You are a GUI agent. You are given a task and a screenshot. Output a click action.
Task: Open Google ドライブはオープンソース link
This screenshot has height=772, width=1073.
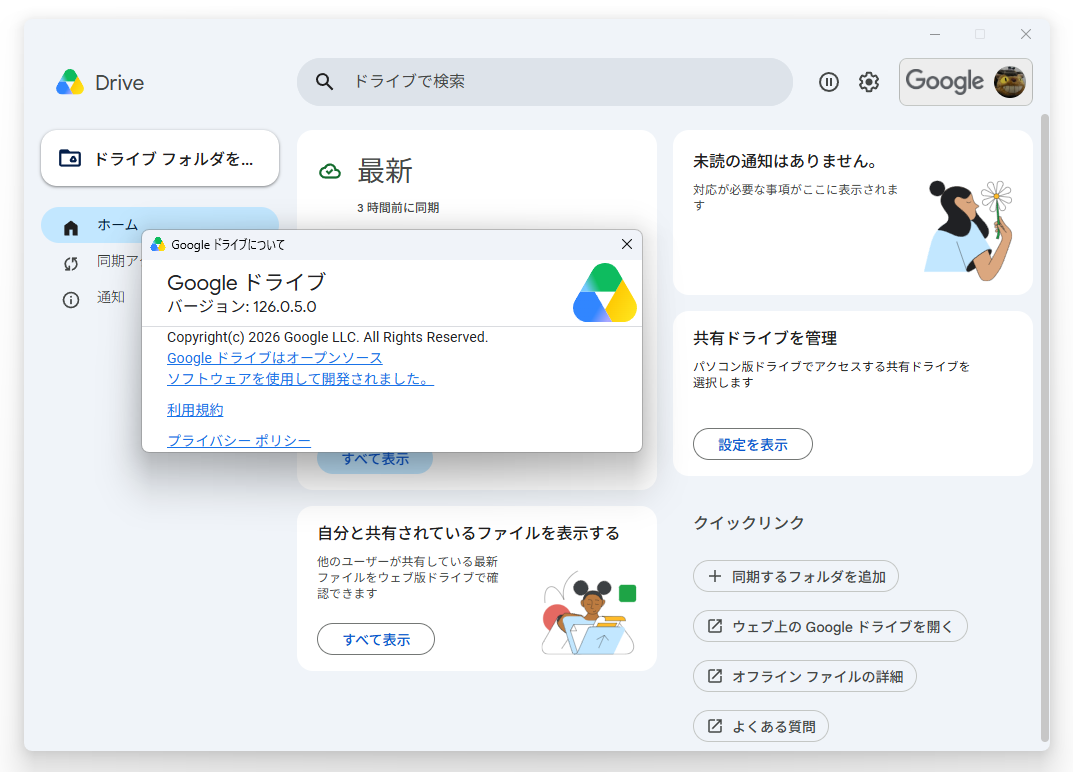click(x=274, y=358)
